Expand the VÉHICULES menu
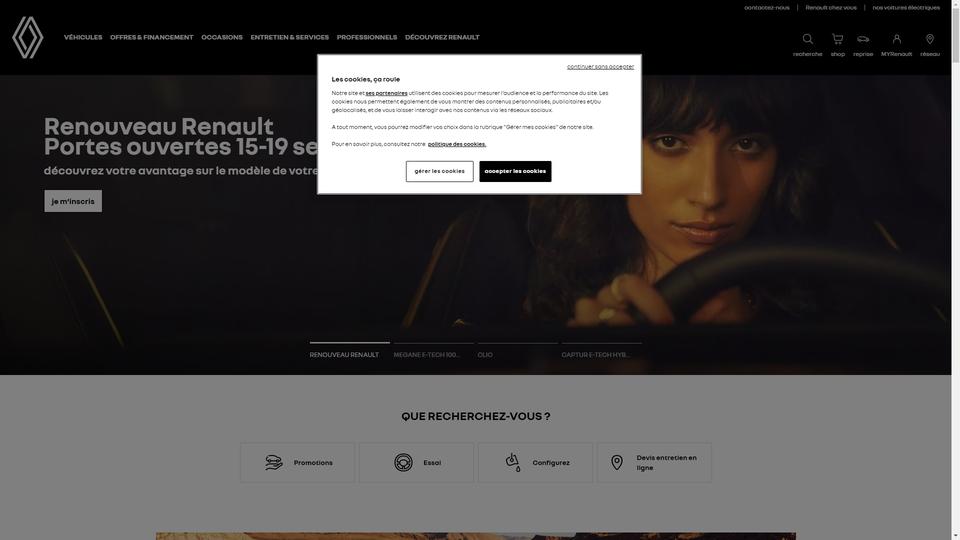Screen dimensions: 960x540 pyautogui.click(x=83, y=37)
